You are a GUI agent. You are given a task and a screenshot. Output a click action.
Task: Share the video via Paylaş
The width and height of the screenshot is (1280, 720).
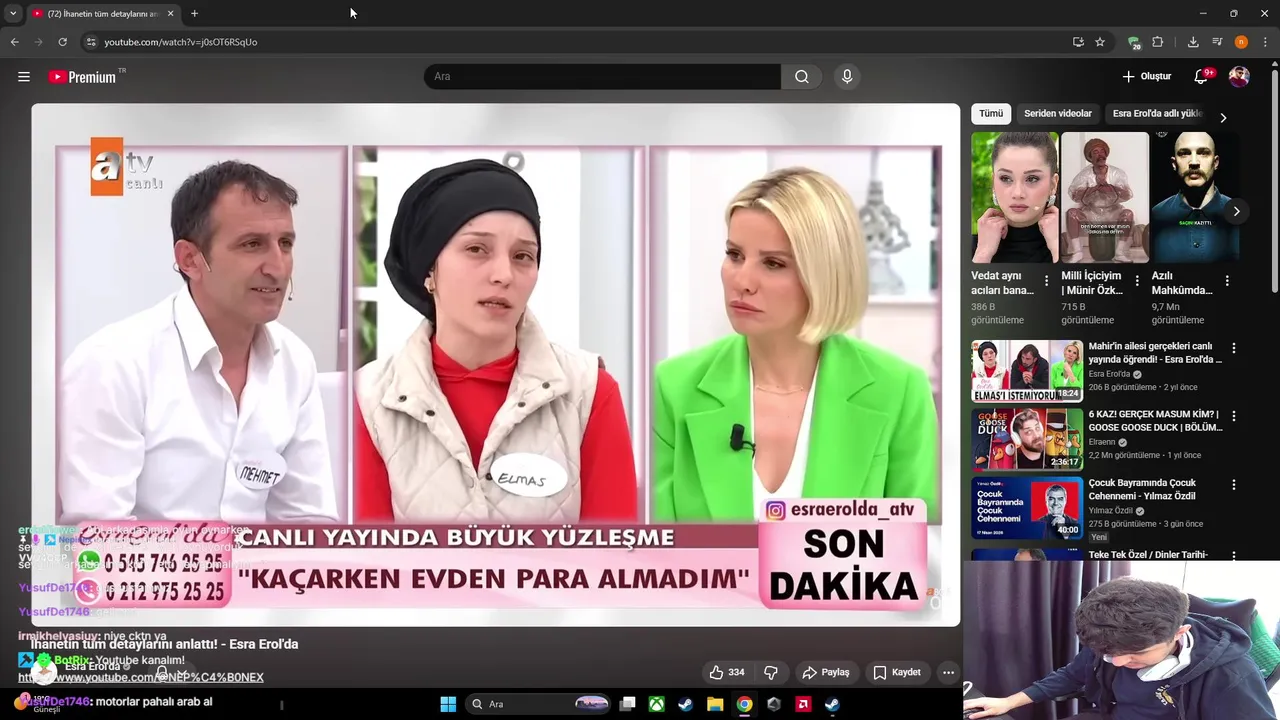[x=826, y=672]
